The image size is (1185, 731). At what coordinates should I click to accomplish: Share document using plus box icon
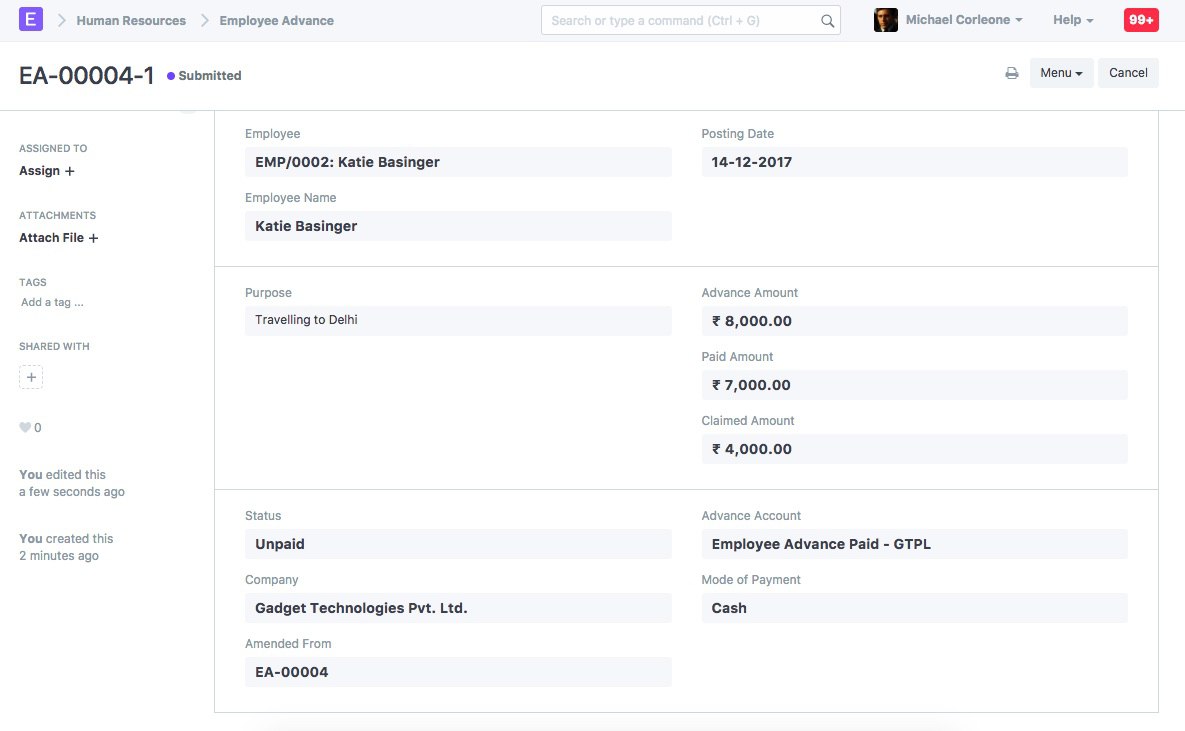[31, 377]
